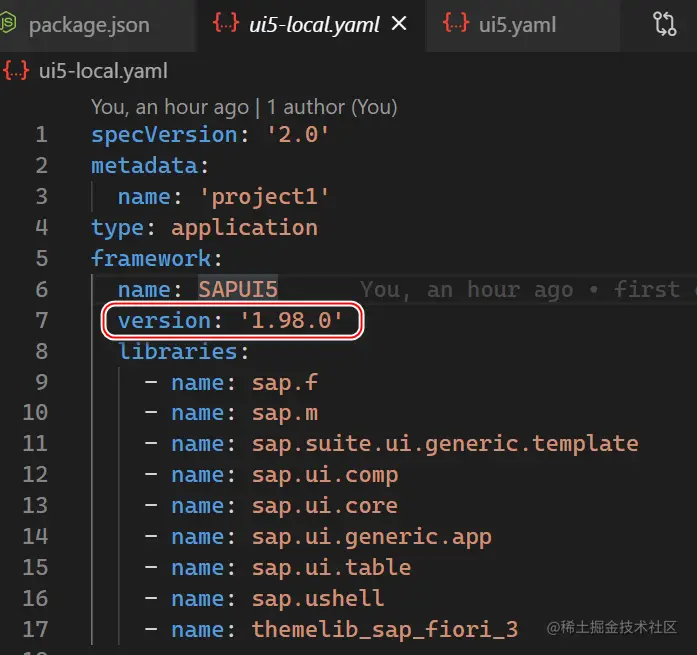Click the open changes compare icon

(x=664, y=24)
